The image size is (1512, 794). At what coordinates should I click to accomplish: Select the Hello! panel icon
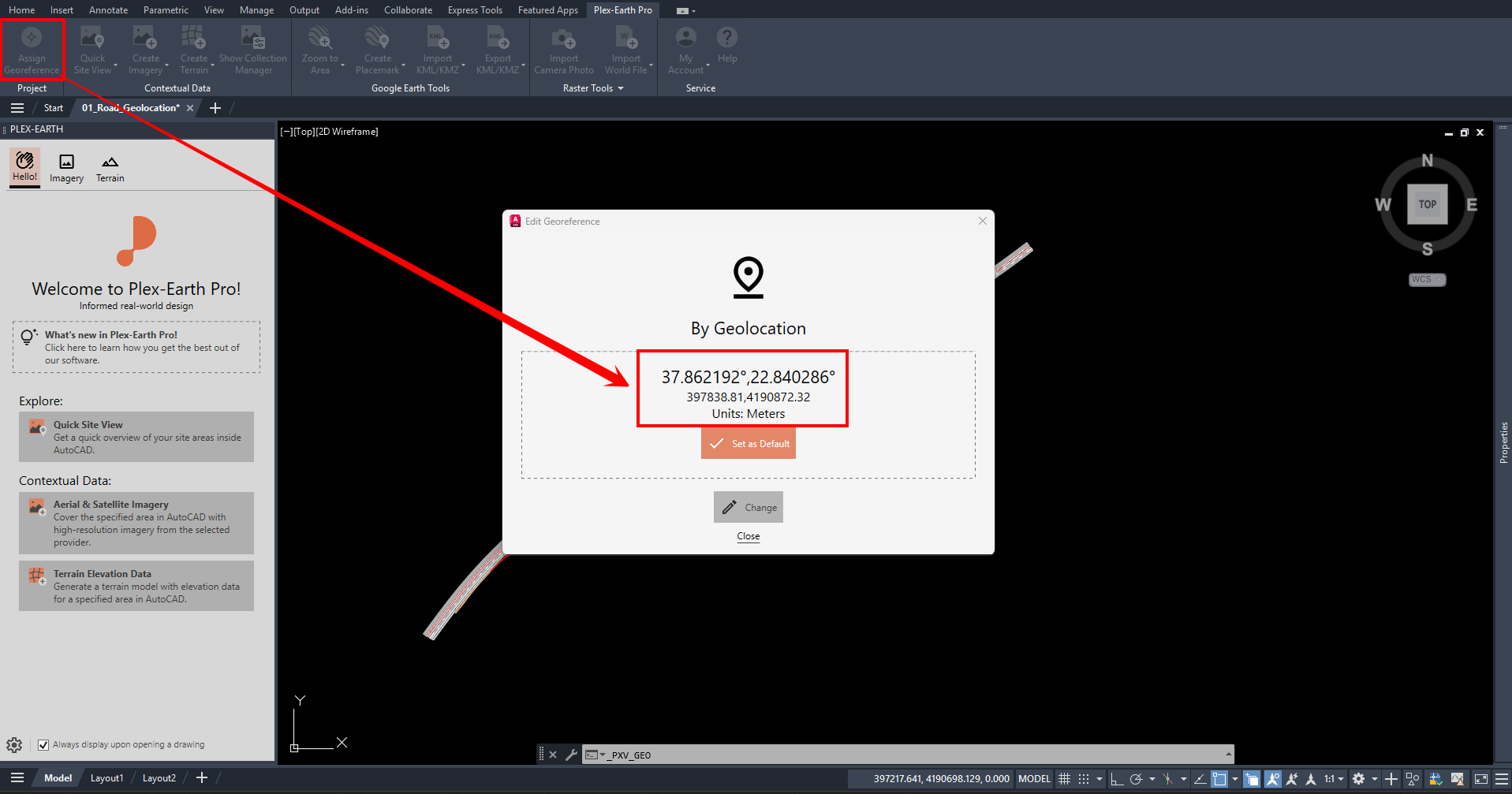pos(24,166)
